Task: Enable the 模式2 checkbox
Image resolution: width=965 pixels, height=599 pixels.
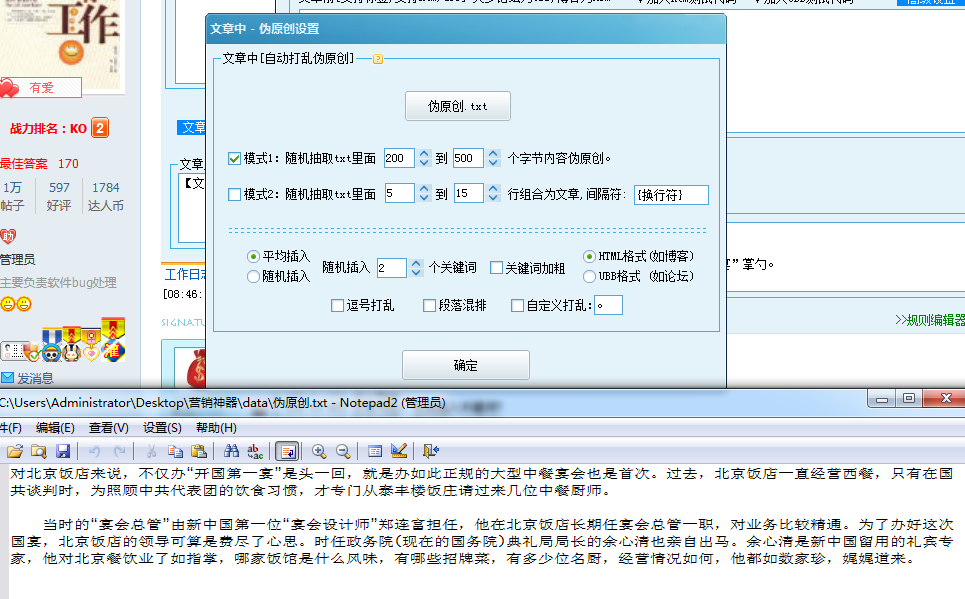Action: pos(235,194)
